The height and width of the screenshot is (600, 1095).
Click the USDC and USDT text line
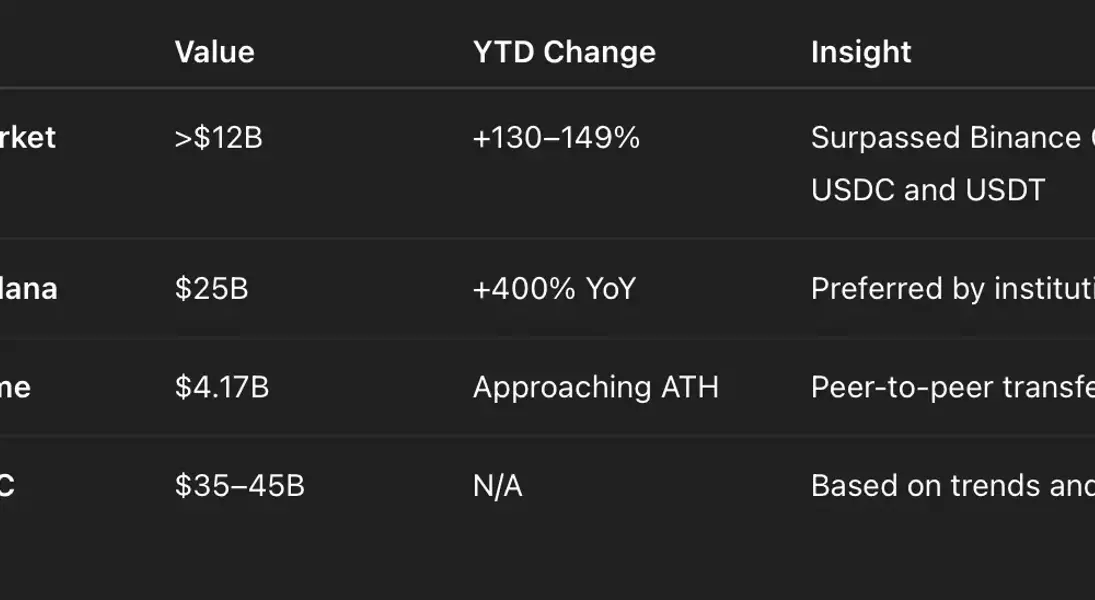(x=927, y=190)
